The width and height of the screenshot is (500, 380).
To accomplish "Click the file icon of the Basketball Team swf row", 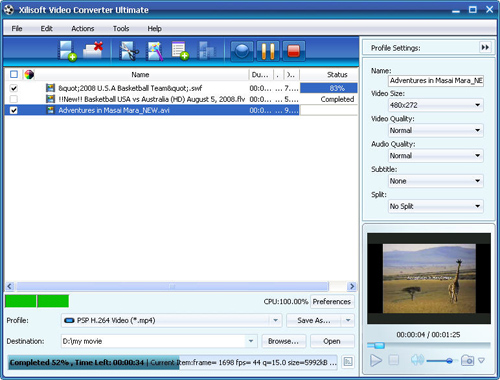I will pyautogui.click(x=50, y=88).
